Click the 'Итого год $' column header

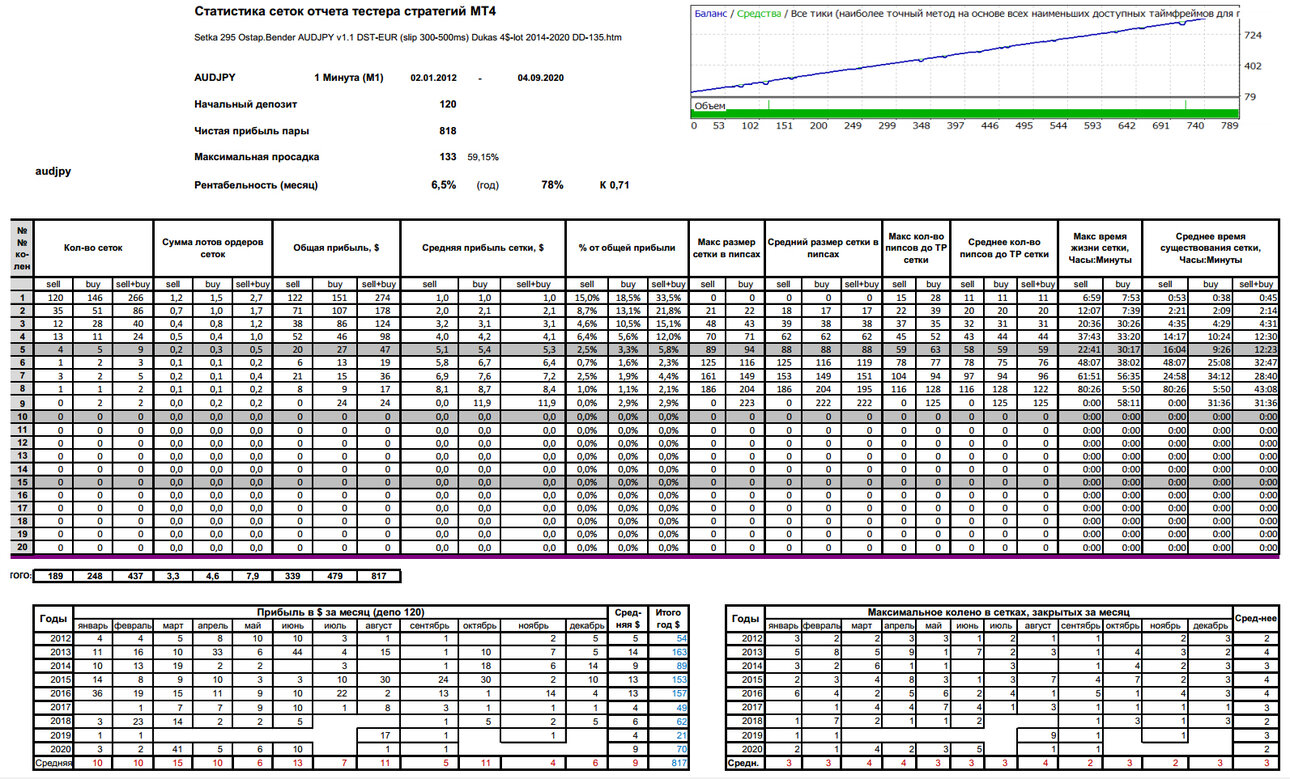(666, 617)
